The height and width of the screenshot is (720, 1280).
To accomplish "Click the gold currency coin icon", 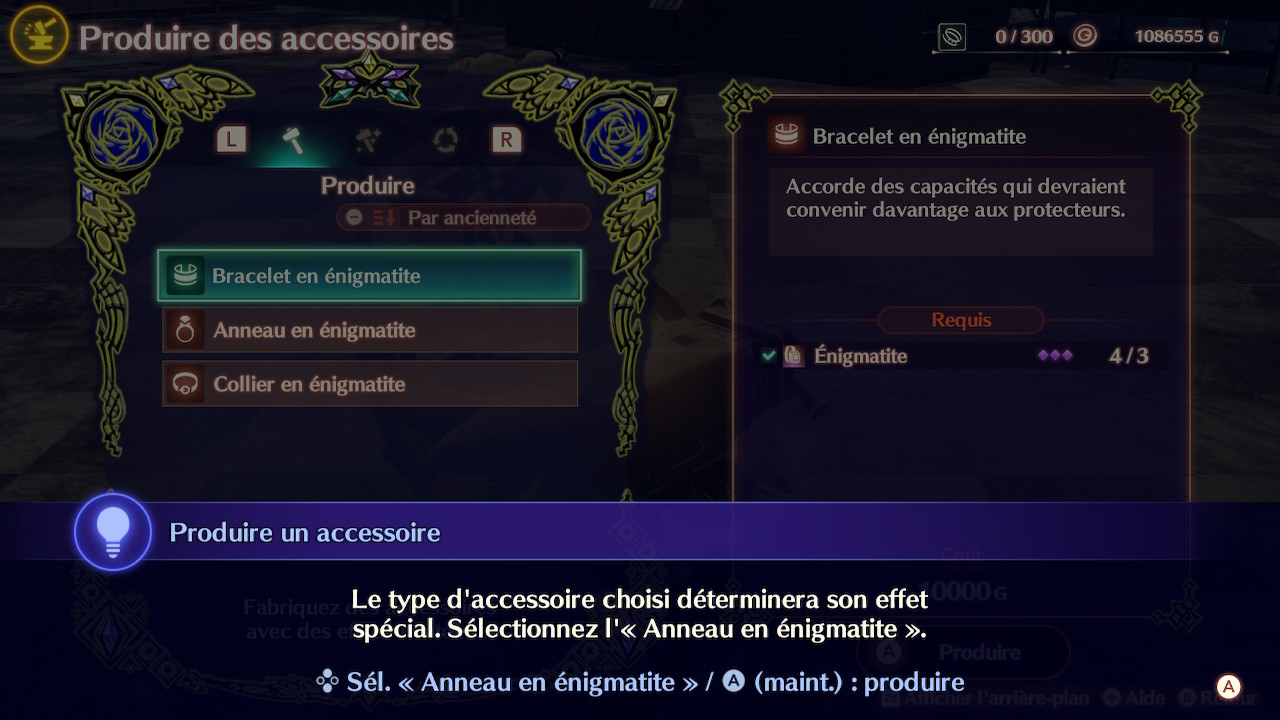I will coord(1085,37).
